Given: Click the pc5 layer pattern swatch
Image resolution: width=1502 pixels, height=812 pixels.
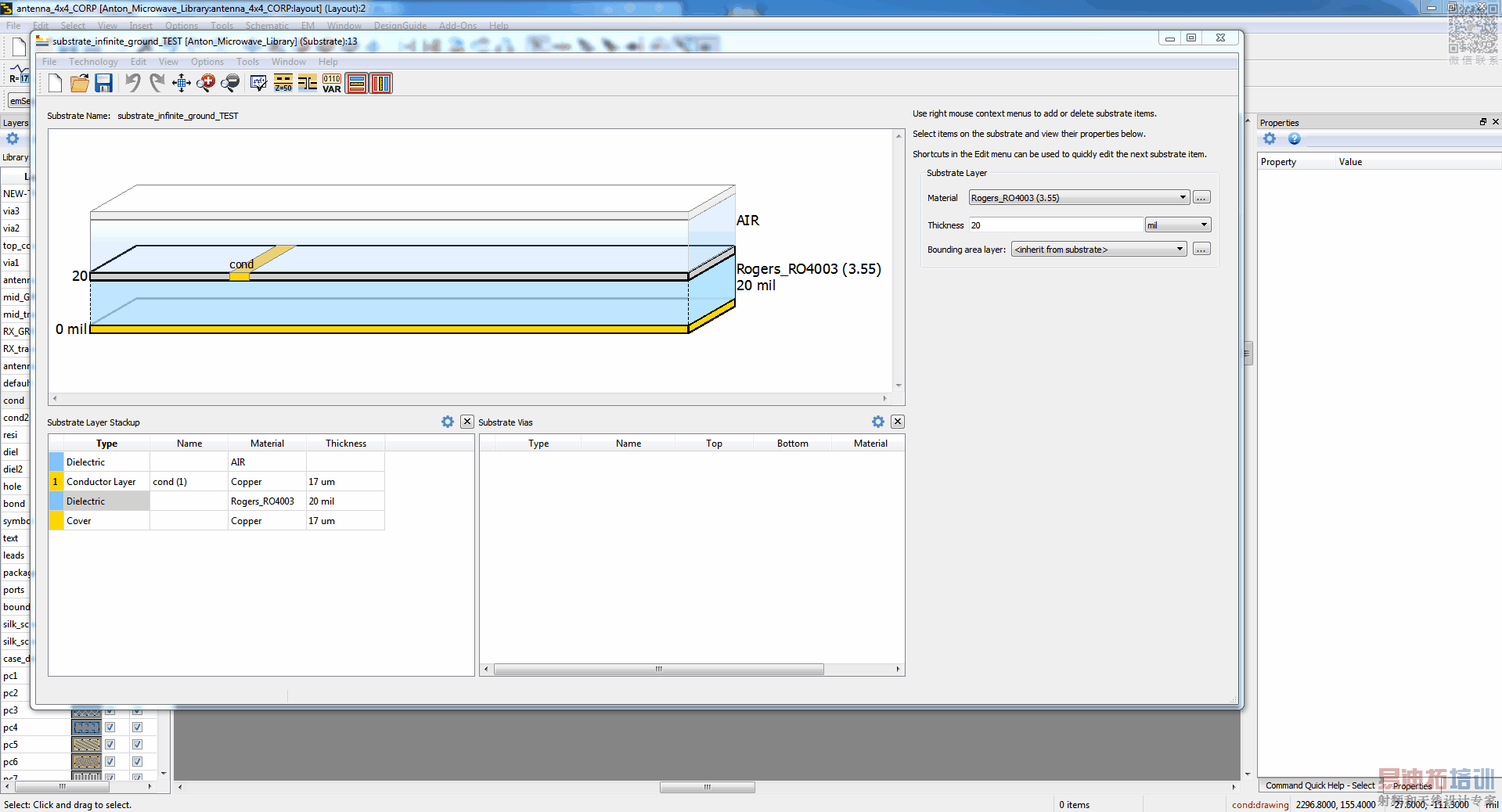Looking at the screenshot, I should click(x=86, y=745).
